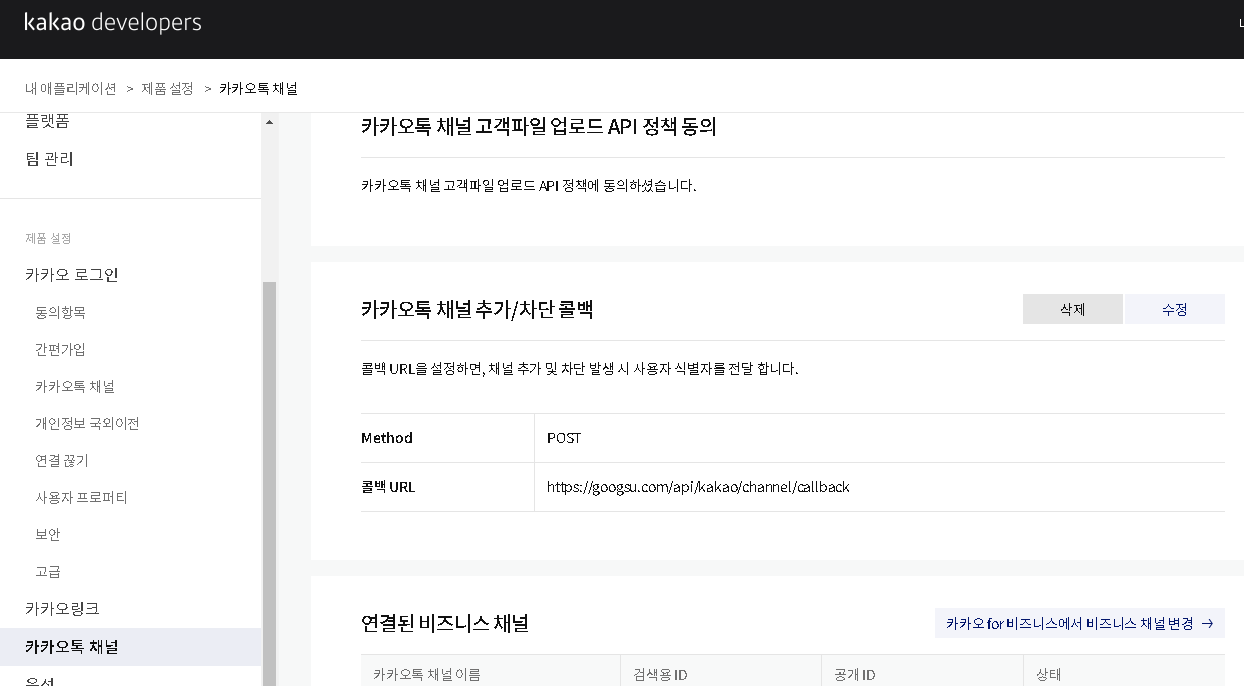
Task: Select 카카오톡 채널 under 카카오 로그인
Action: click(x=75, y=386)
